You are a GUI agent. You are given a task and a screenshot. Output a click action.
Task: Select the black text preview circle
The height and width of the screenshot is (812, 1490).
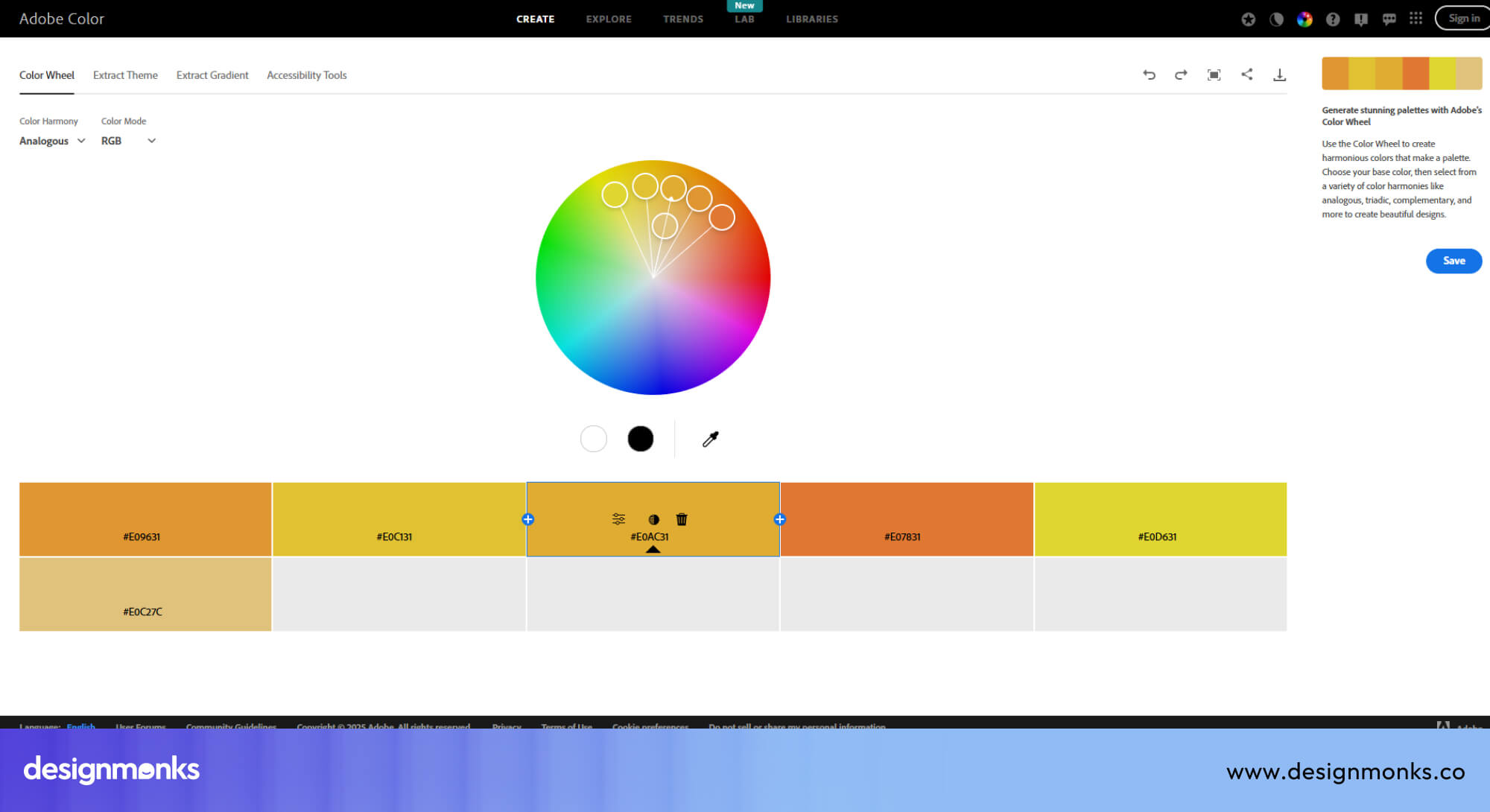click(641, 439)
